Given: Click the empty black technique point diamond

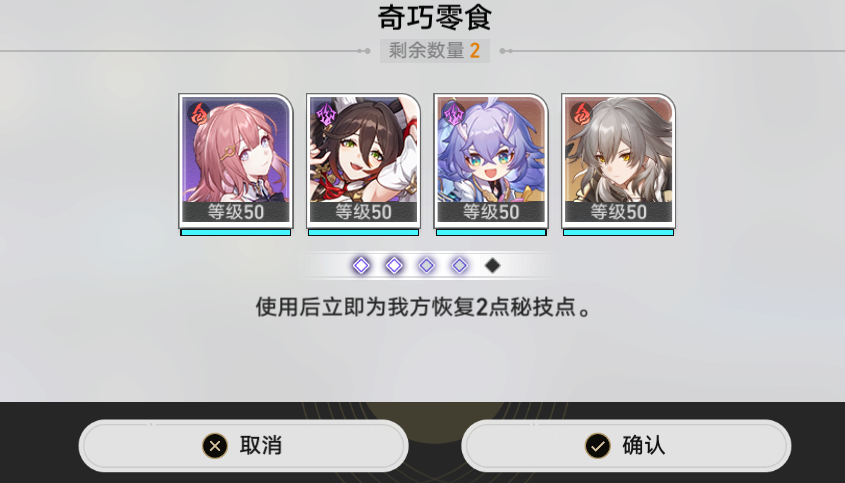Looking at the screenshot, I should [x=493, y=265].
